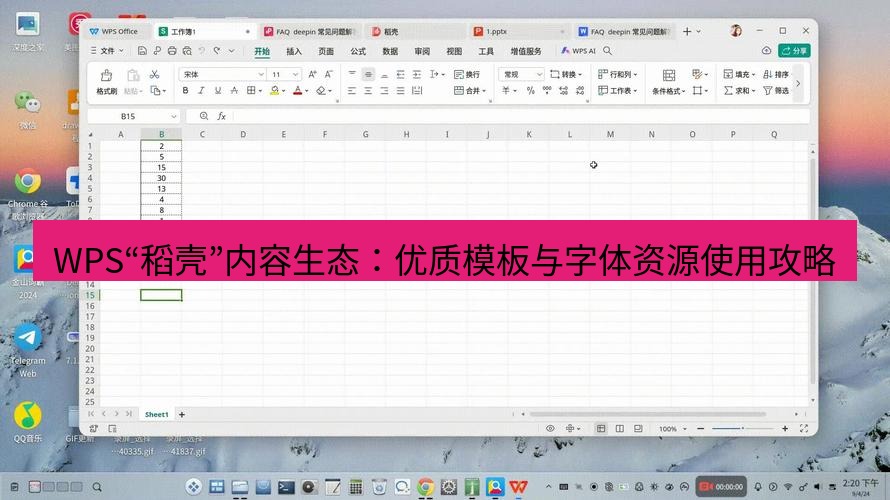890x500 pixels.
Task: Click the insert function fx icon
Action: click(221, 116)
